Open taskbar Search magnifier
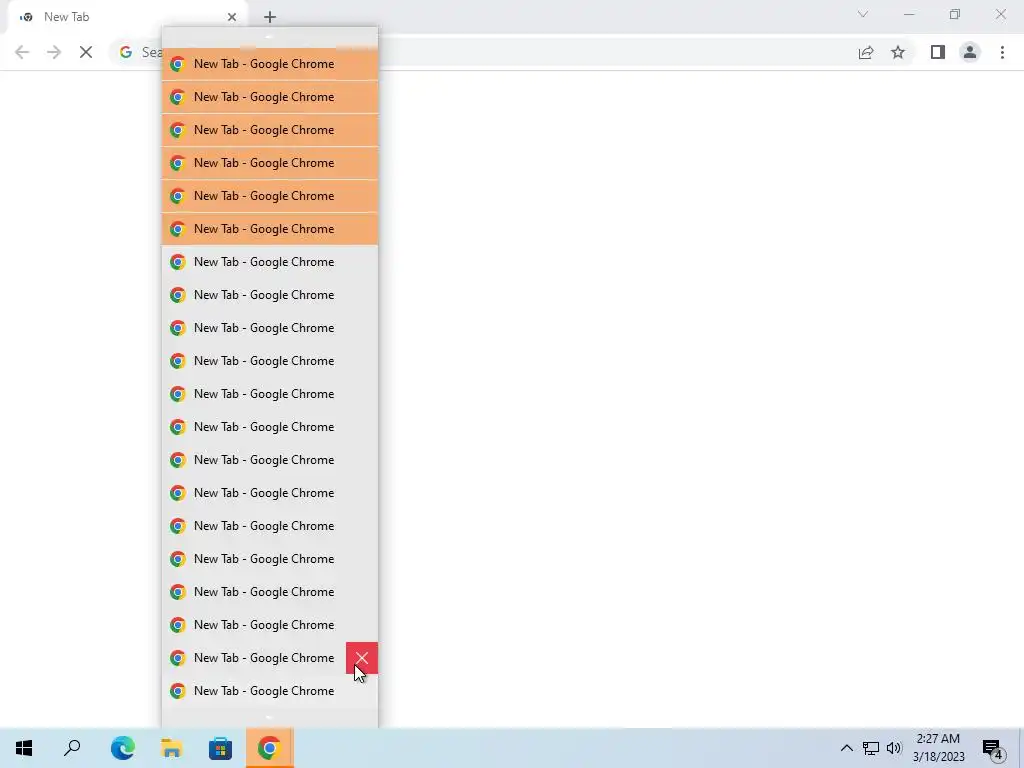1024x768 pixels. click(72, 748)
